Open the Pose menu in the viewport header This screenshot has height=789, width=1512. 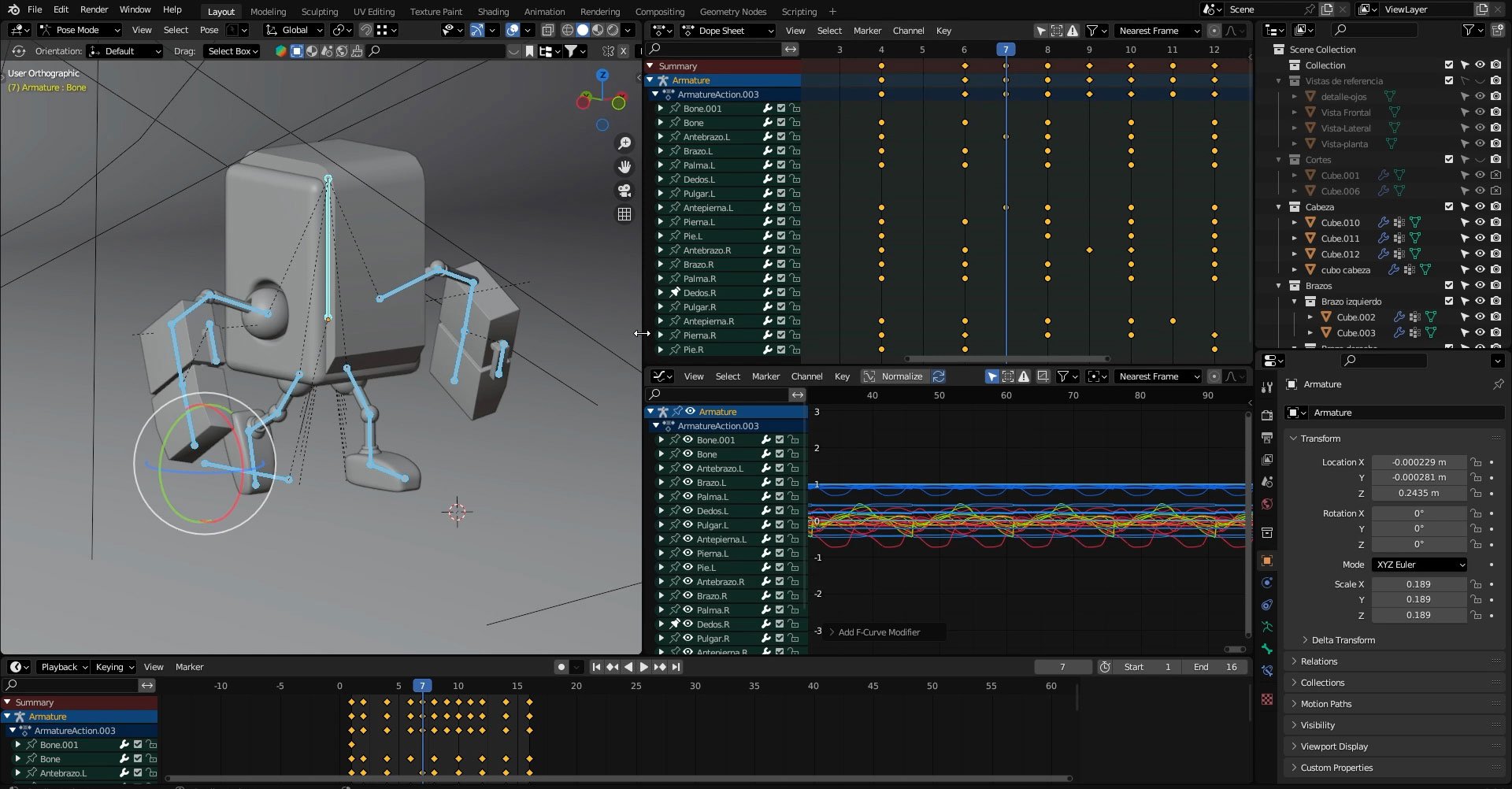[x=208, y=29]
